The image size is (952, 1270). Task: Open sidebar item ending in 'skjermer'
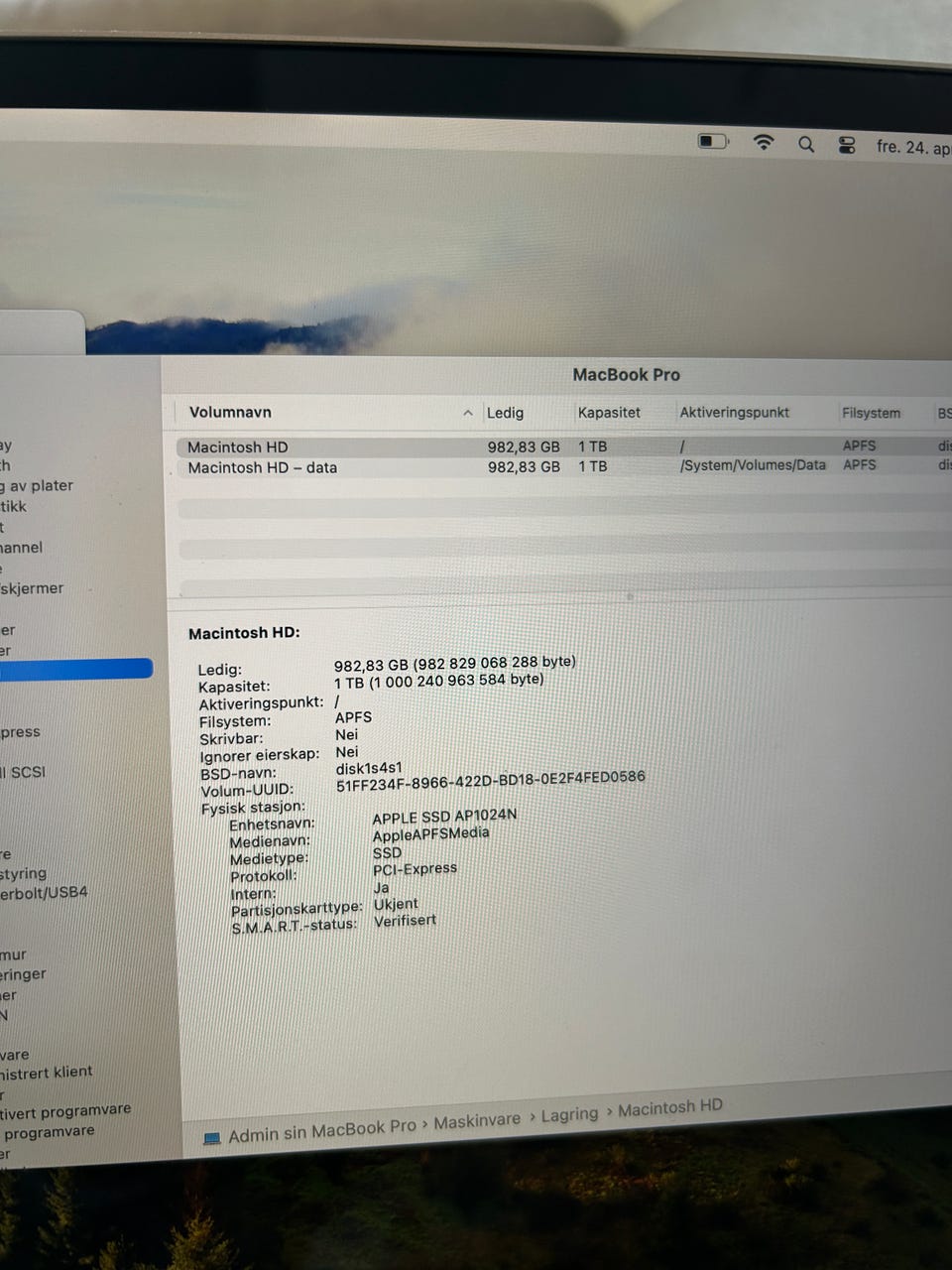coord(32,588)
